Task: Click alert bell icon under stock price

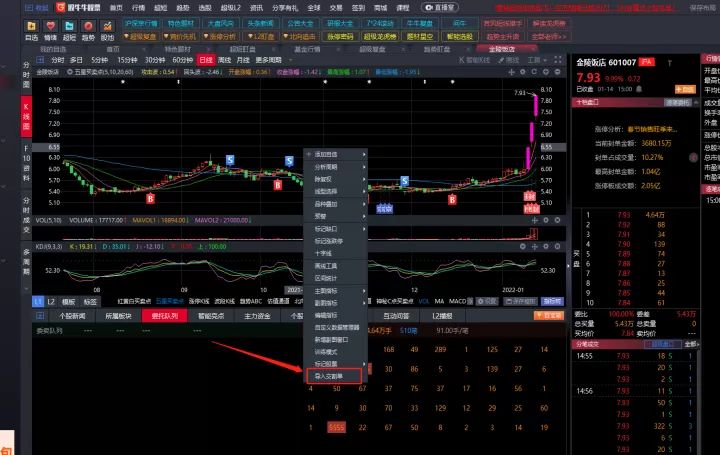Action: coord(639,89)
